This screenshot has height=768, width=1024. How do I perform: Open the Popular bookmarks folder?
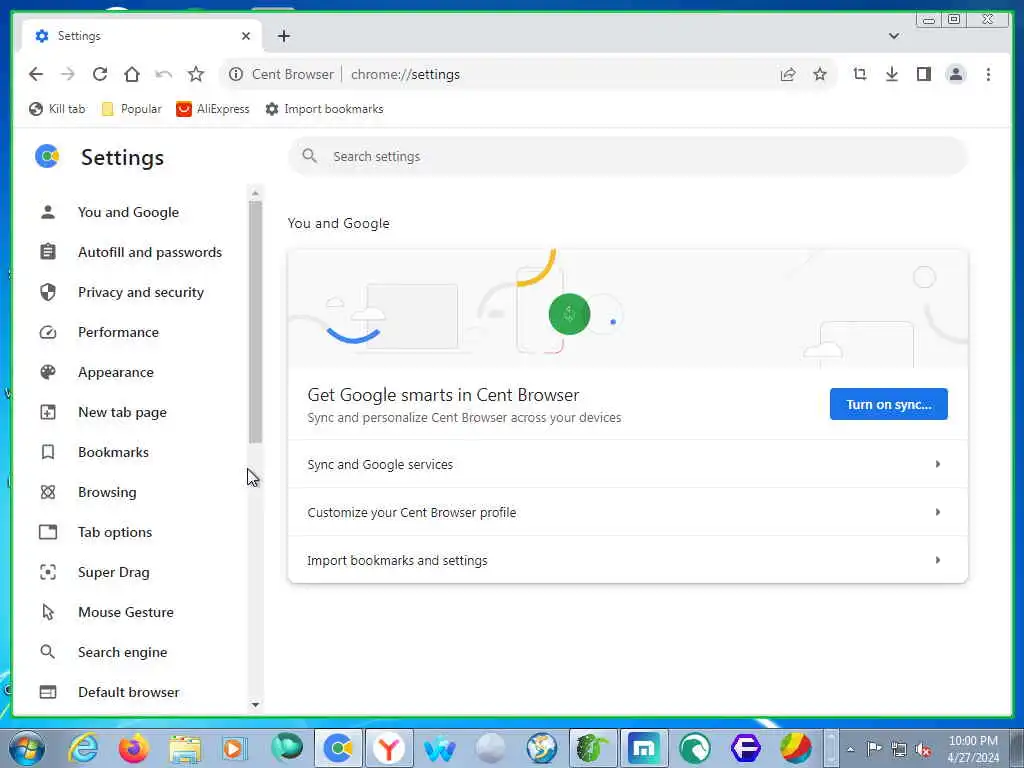click(131, 109)
